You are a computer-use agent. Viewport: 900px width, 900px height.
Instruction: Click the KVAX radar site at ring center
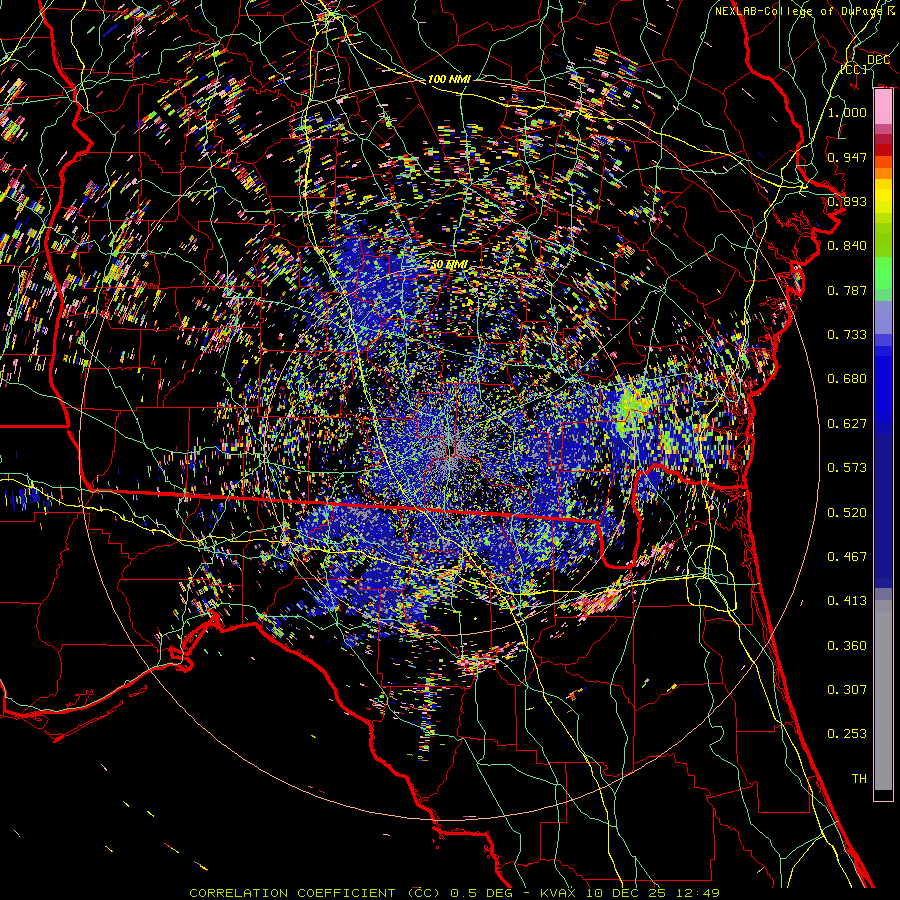pos(450,449)
